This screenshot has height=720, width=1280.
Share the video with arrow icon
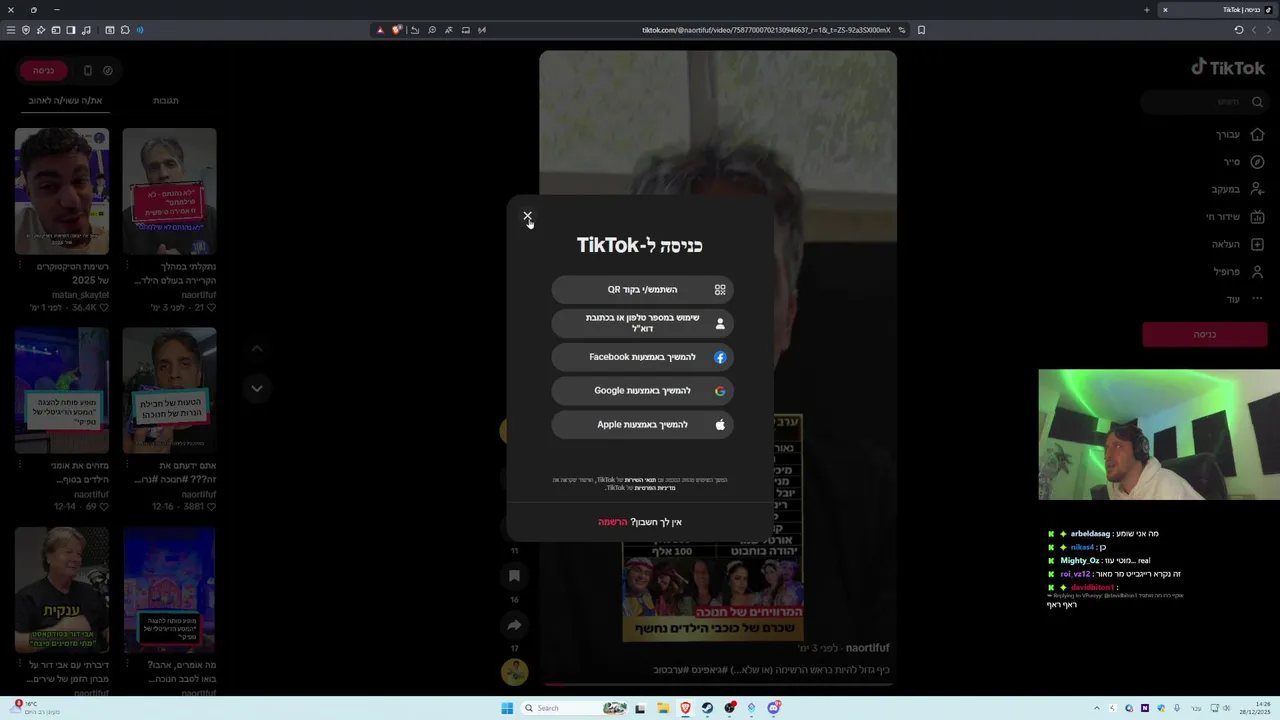point(514,625)
